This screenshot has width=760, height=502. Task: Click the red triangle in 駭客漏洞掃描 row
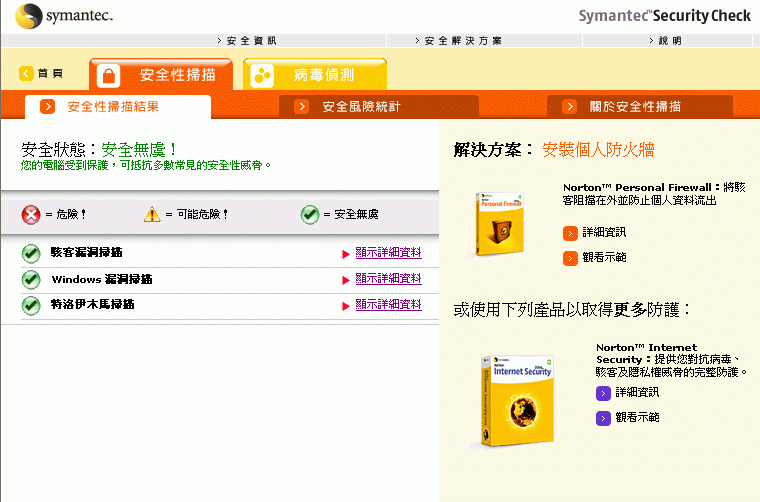click(346, 254)
